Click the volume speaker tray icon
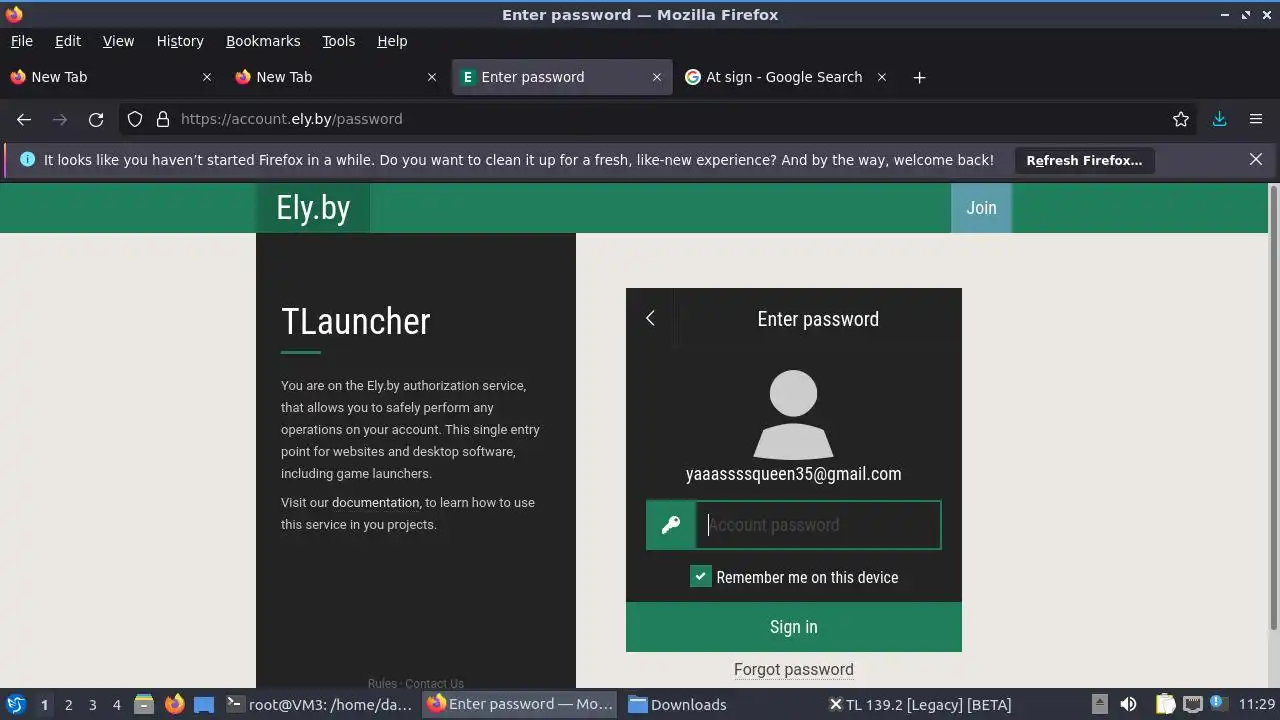This screenshot has width=1280, height=720. click(1128, 704)
